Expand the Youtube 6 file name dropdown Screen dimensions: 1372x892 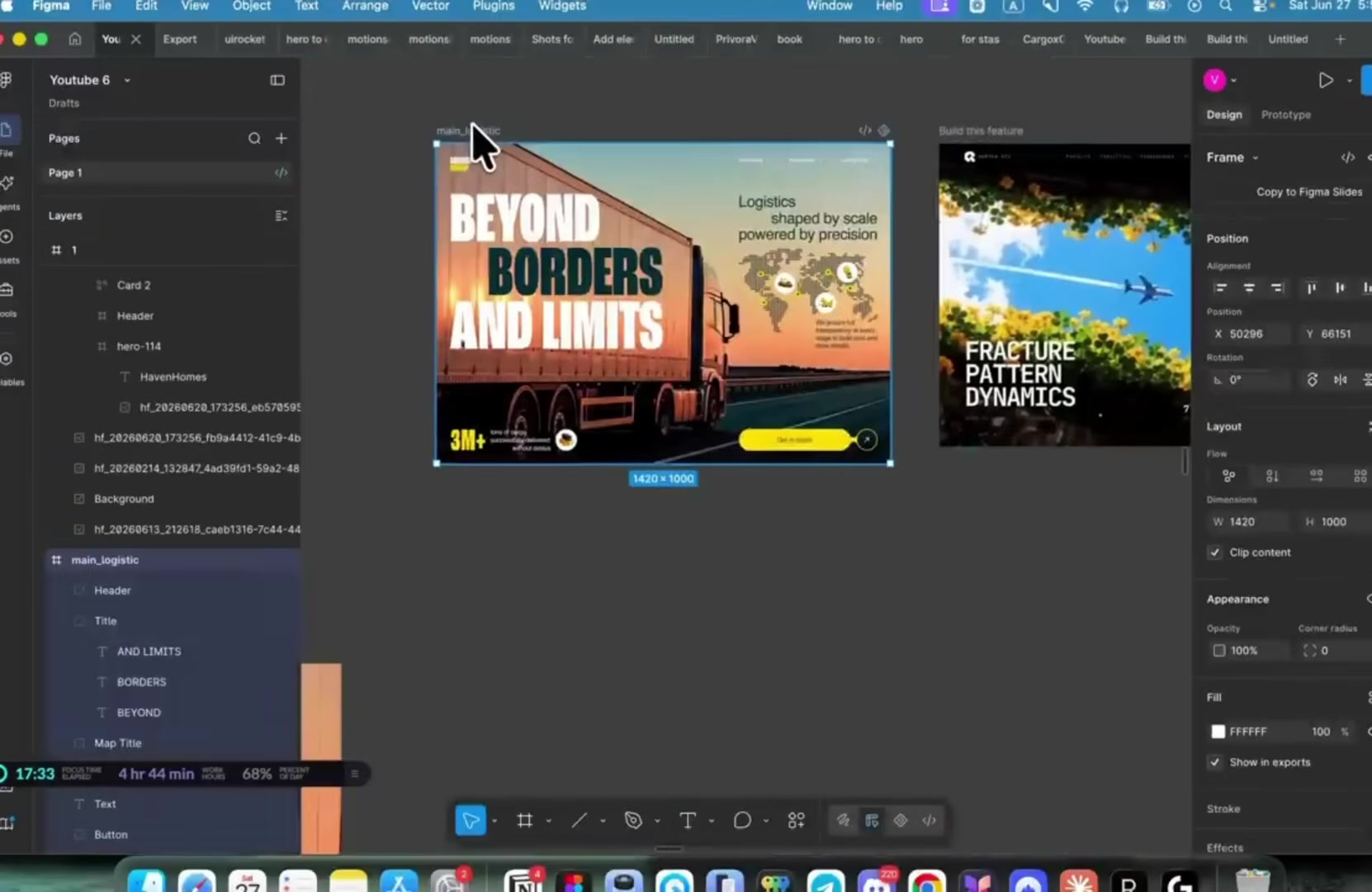pos(127,80)
